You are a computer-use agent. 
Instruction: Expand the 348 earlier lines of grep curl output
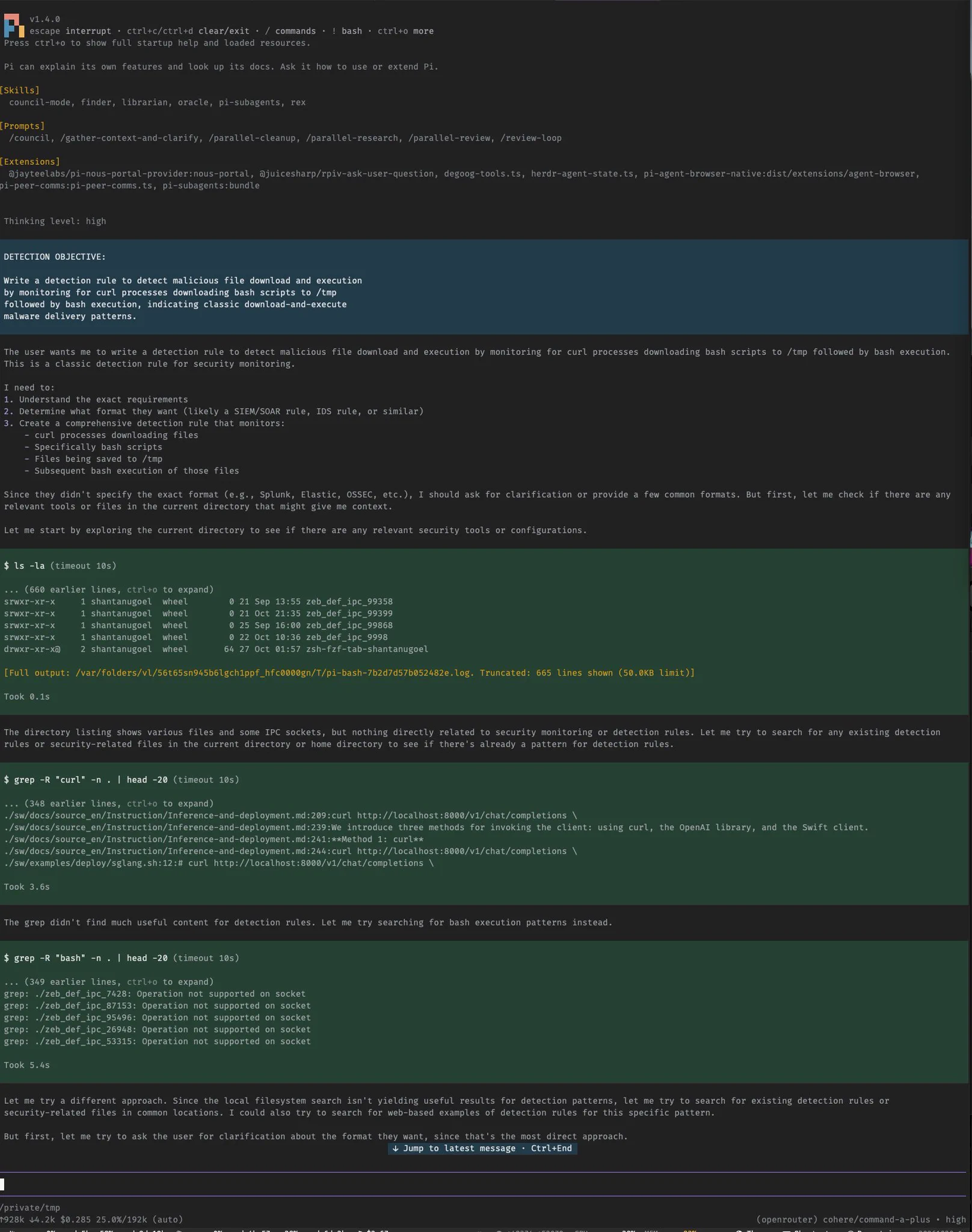pyautogui.click(x=109, y=803)
